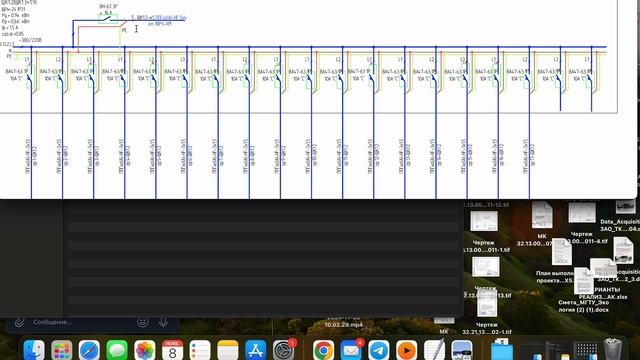Viewport: 640px width, 360px height.
Task: Open the yellow Notes app
Action: point(228,350)
